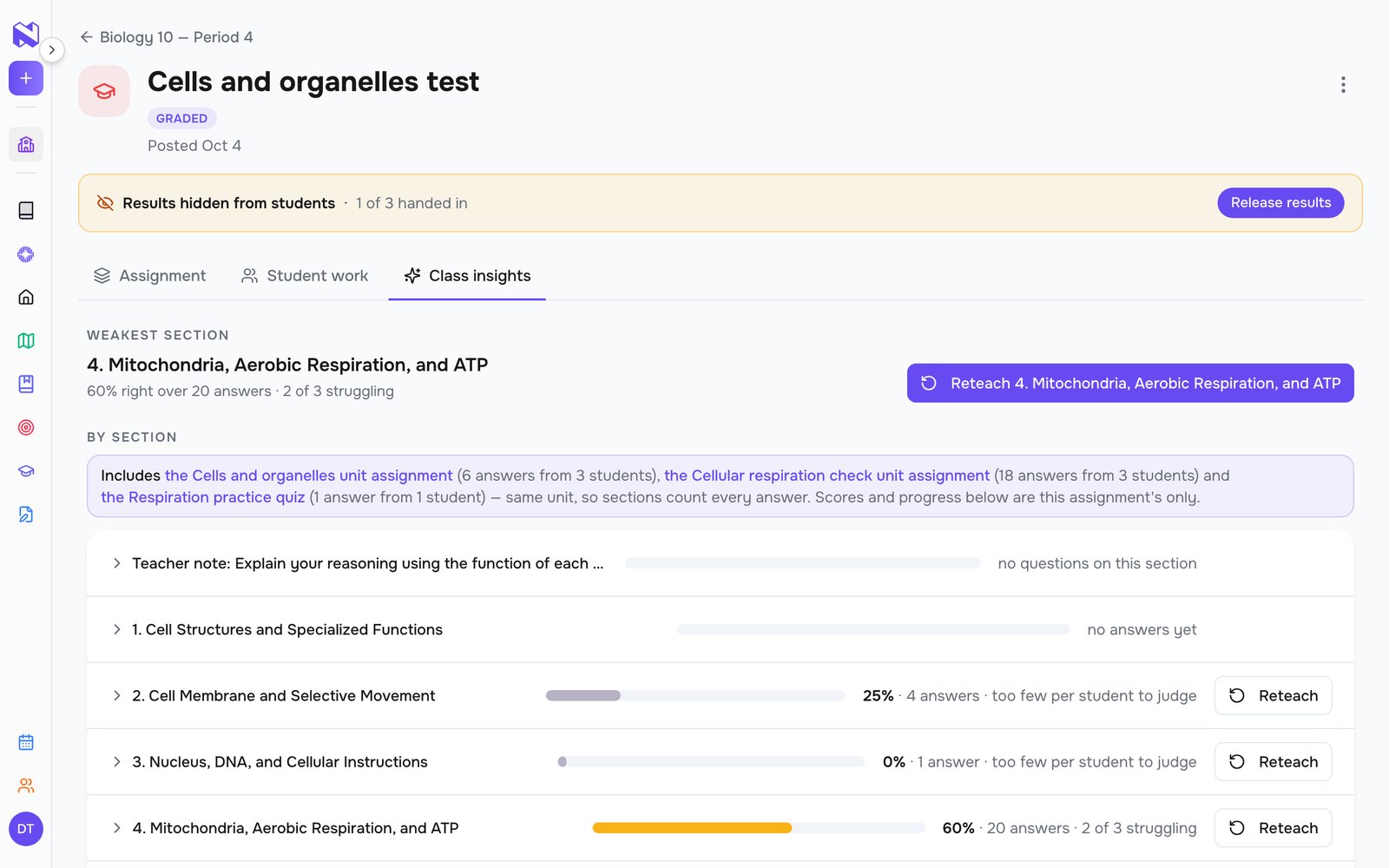This screenshot has width=1389, height=868.
Task: Open the graduation cap icon in sidebar
Action: (x=26, y=470)
